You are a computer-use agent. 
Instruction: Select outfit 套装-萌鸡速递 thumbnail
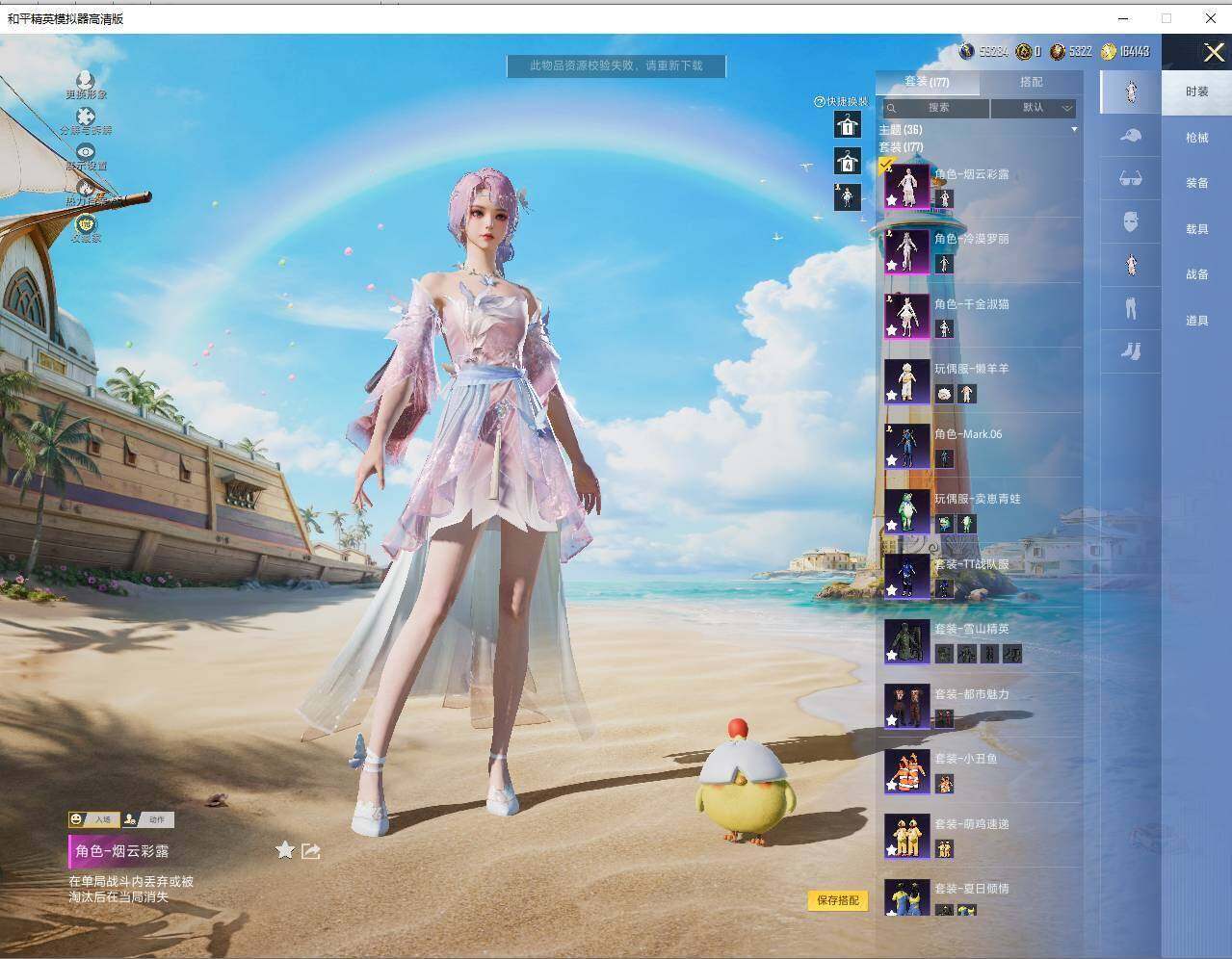[x=907, y=836]
